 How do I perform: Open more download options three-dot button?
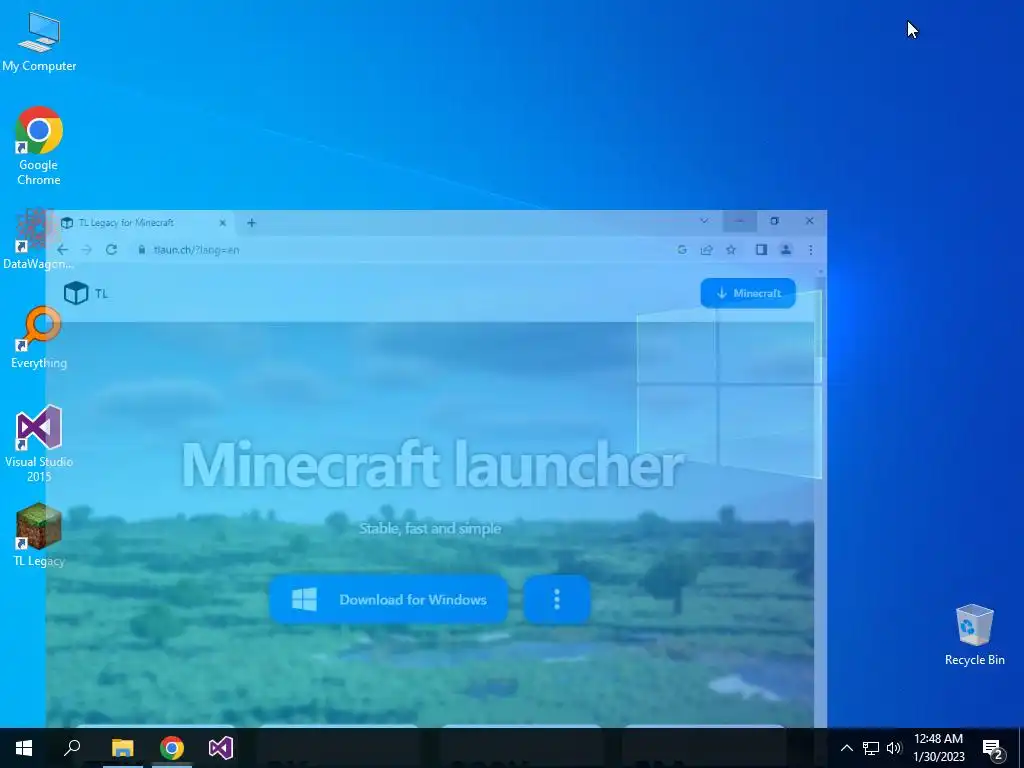[557, 600]
